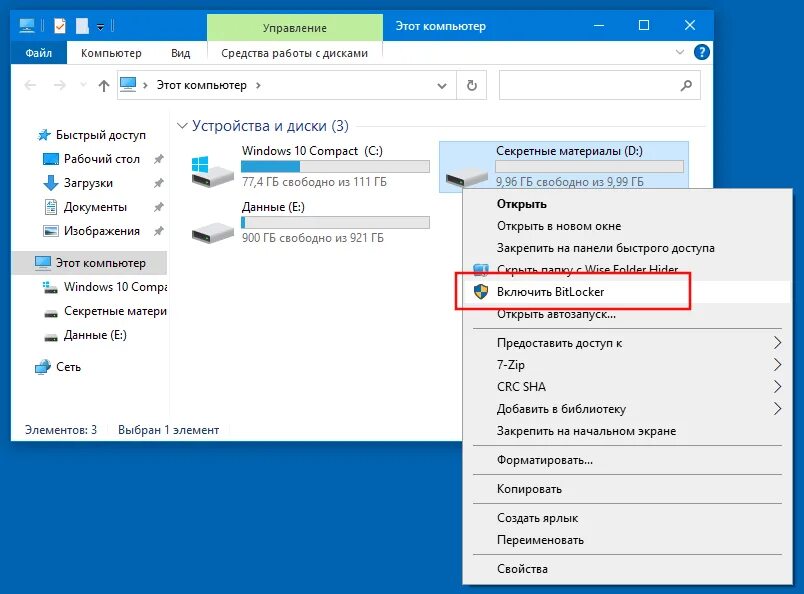Image resolution: width=804 pixels, height=594 pixels.
Task: Choose Переименовать from context menu
Action: (x=627, y=540)
